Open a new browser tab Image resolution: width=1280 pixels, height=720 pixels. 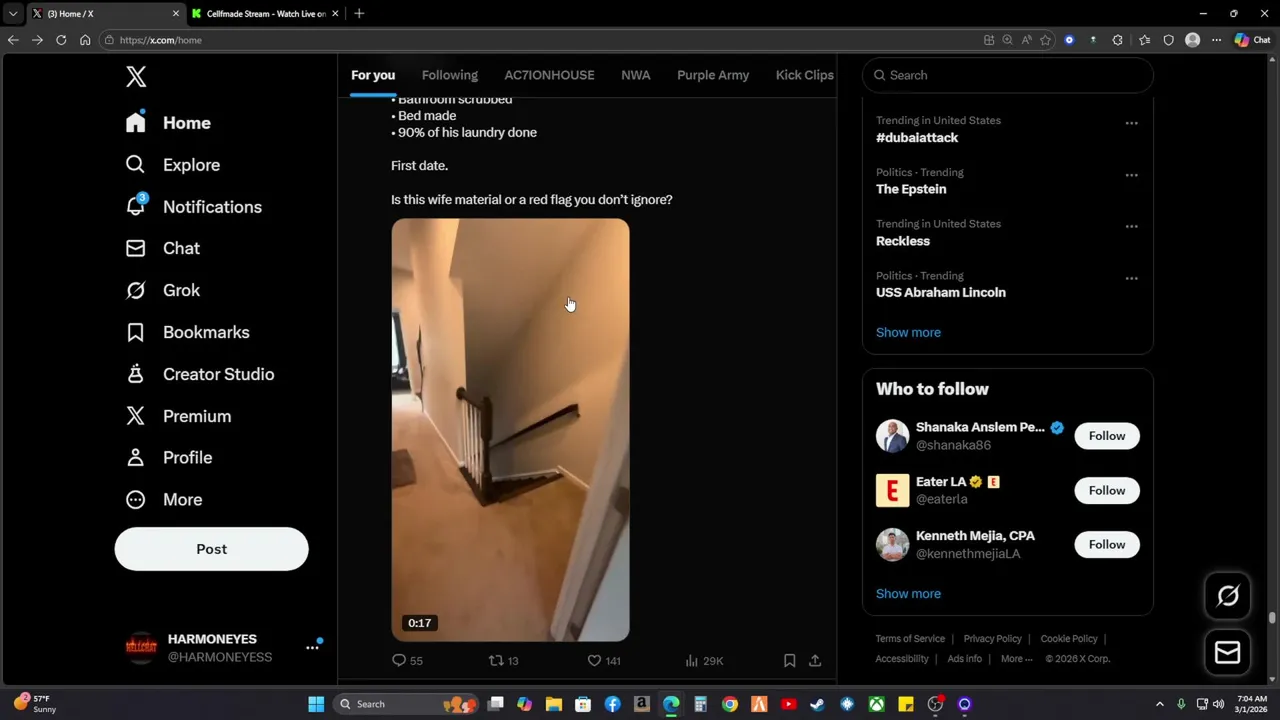click(359, 14)
